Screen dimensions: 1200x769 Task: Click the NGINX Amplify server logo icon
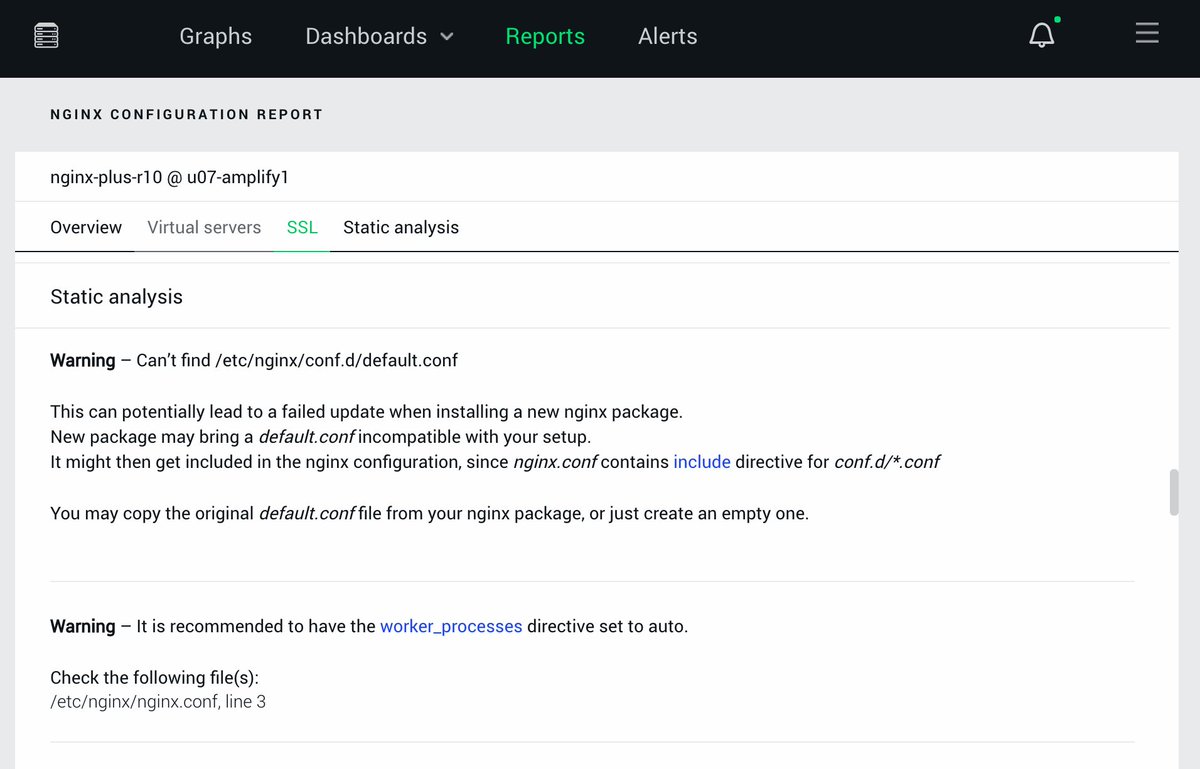click(46, 36)
